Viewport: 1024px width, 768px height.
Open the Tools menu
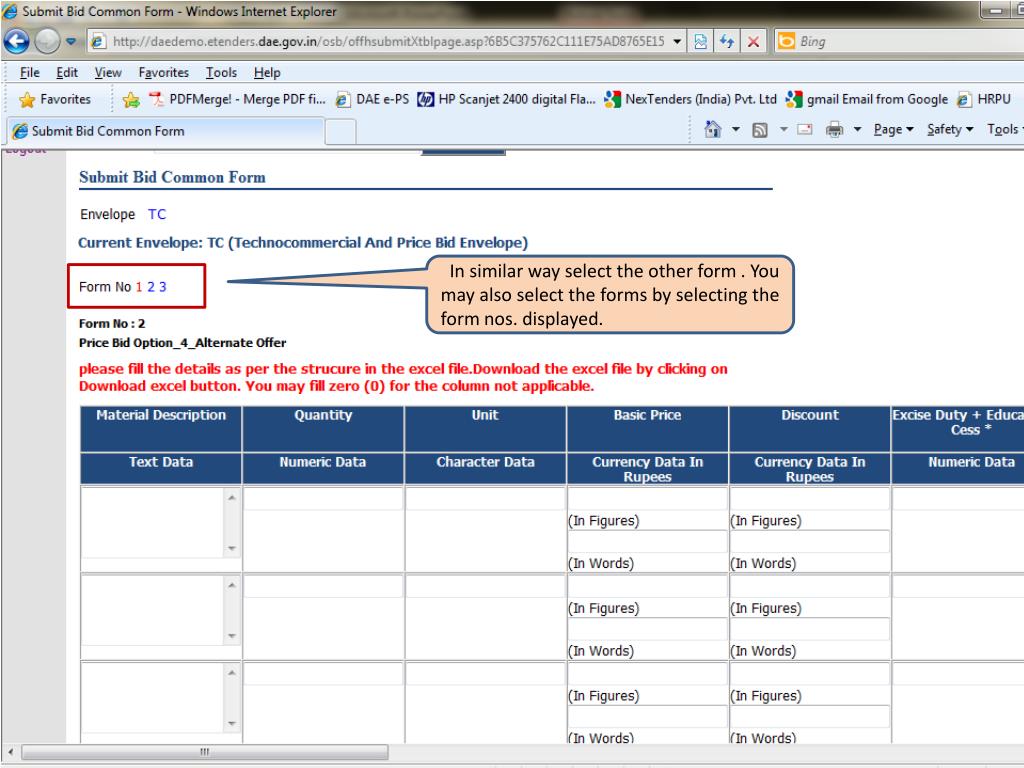pyautogui.click(x=221, y=72)
